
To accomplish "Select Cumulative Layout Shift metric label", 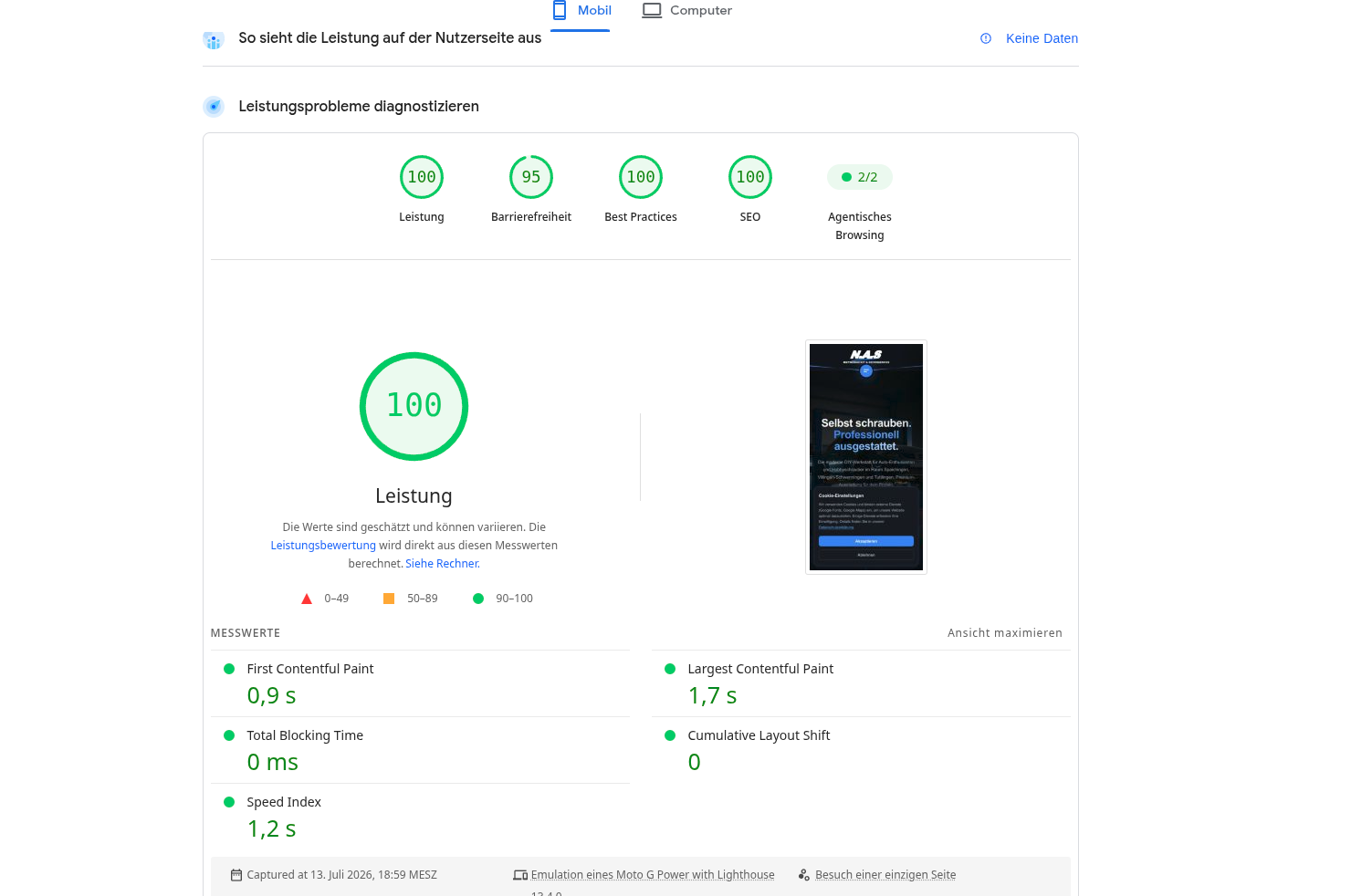I will [x=759, y=735].
